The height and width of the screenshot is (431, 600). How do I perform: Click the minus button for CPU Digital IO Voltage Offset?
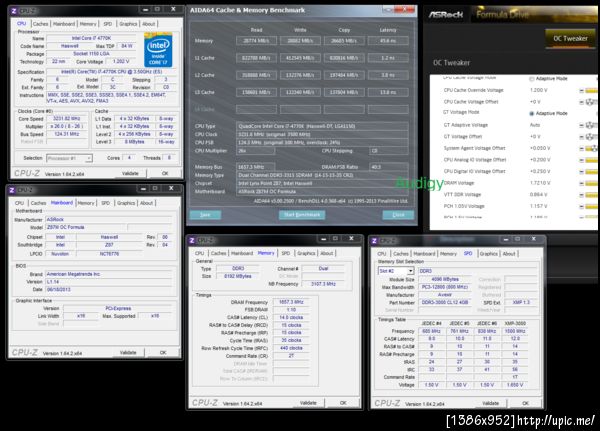pos(582,171)
